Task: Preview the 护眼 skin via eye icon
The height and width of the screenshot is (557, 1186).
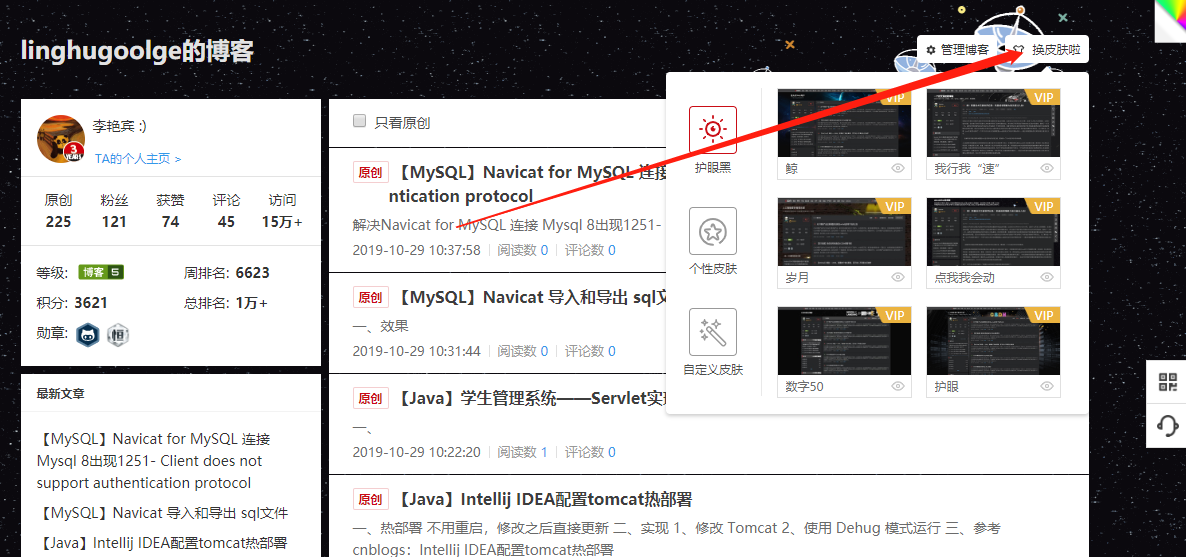Action: (1047, 386)
